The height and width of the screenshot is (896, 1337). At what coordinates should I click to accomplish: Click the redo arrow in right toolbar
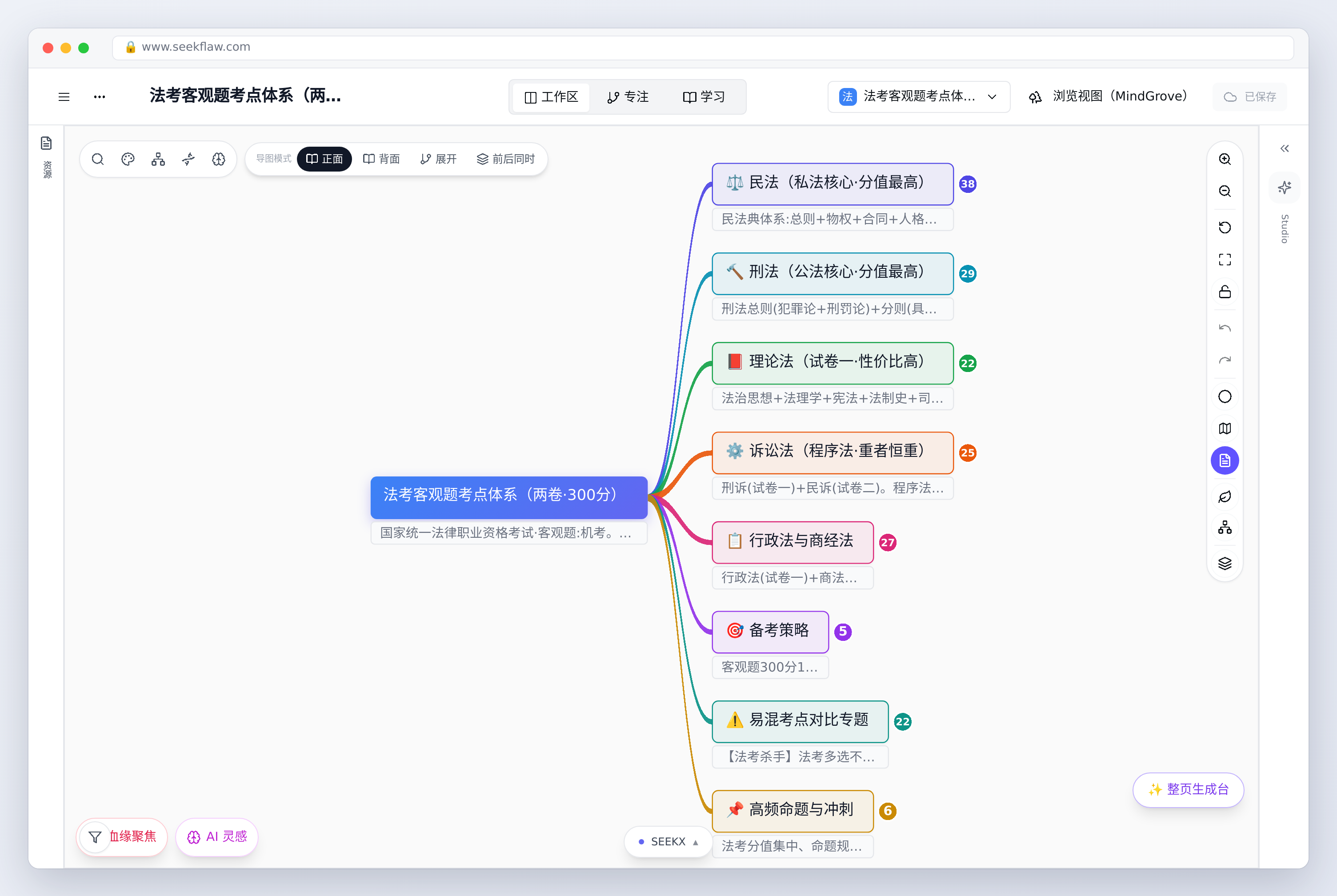[x=1225, y=360]
